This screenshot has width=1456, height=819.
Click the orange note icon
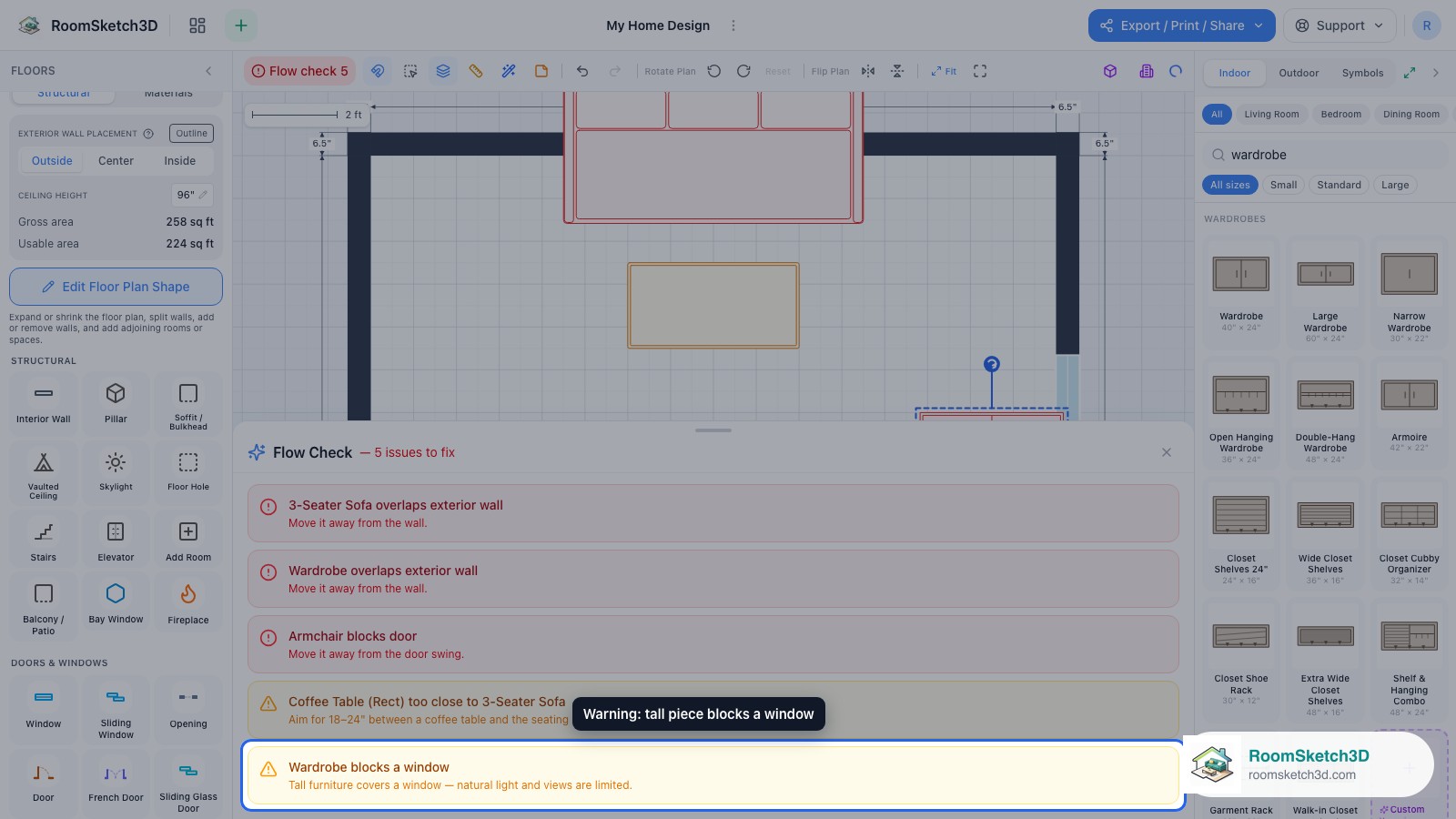click(x=541, y=71)
